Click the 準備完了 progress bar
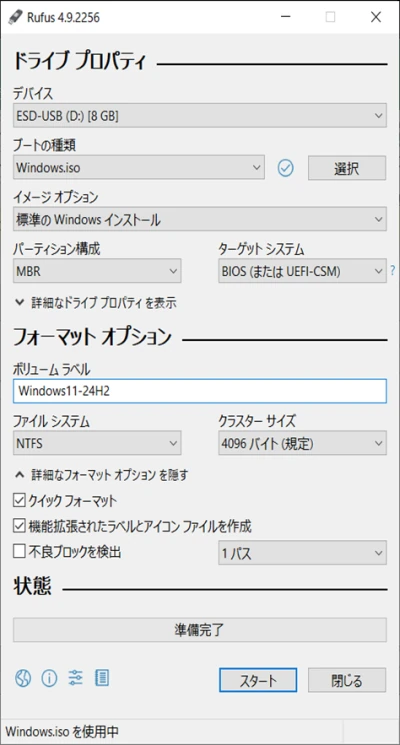Image resolution: width=400 pixels, height=745 pixels. (200, 630)
